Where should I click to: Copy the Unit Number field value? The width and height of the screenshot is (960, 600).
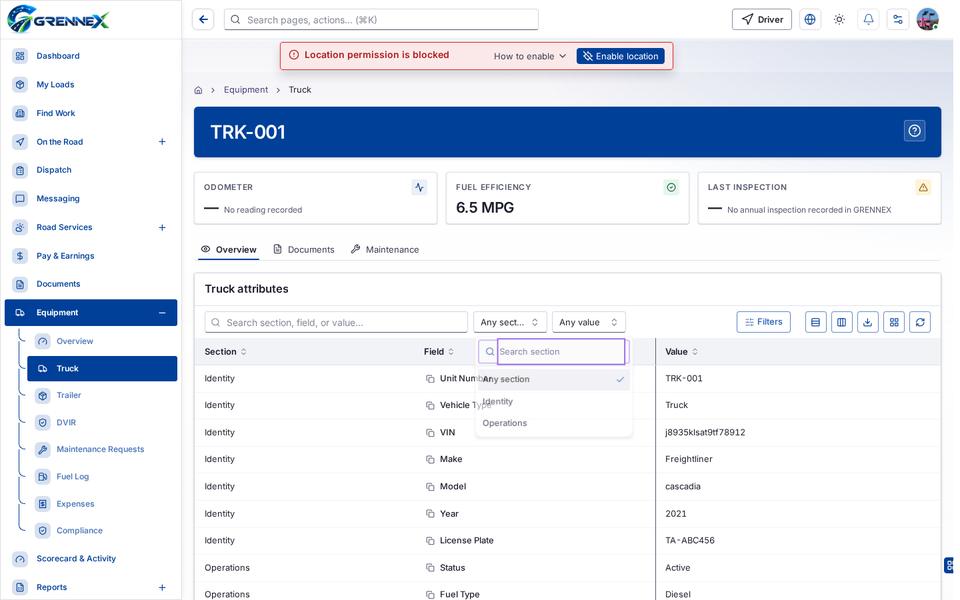point(430,379)
